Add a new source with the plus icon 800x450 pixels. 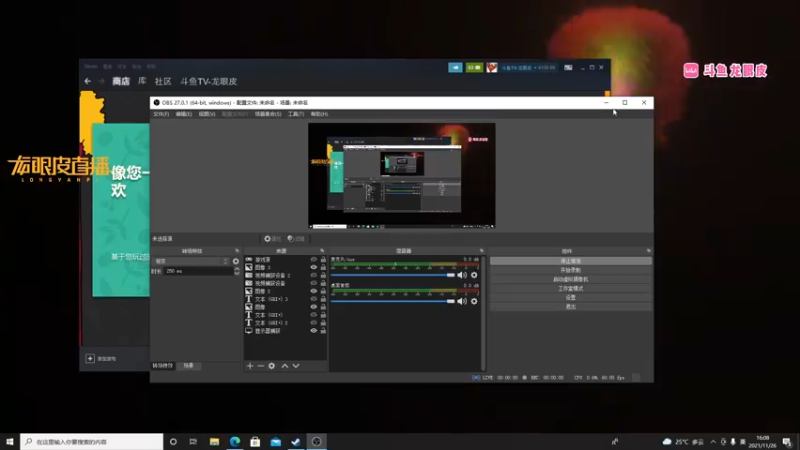[x=250, y=366]
